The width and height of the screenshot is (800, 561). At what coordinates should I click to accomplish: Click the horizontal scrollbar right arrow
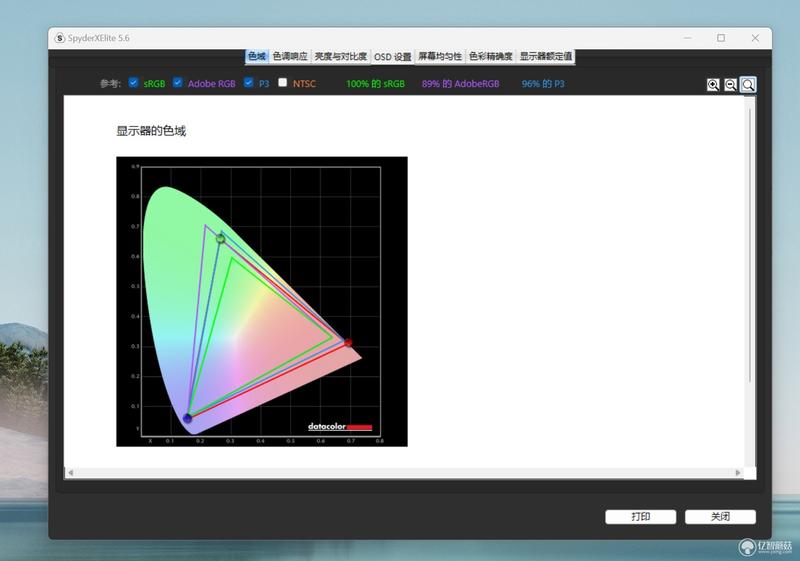[738, 473]
